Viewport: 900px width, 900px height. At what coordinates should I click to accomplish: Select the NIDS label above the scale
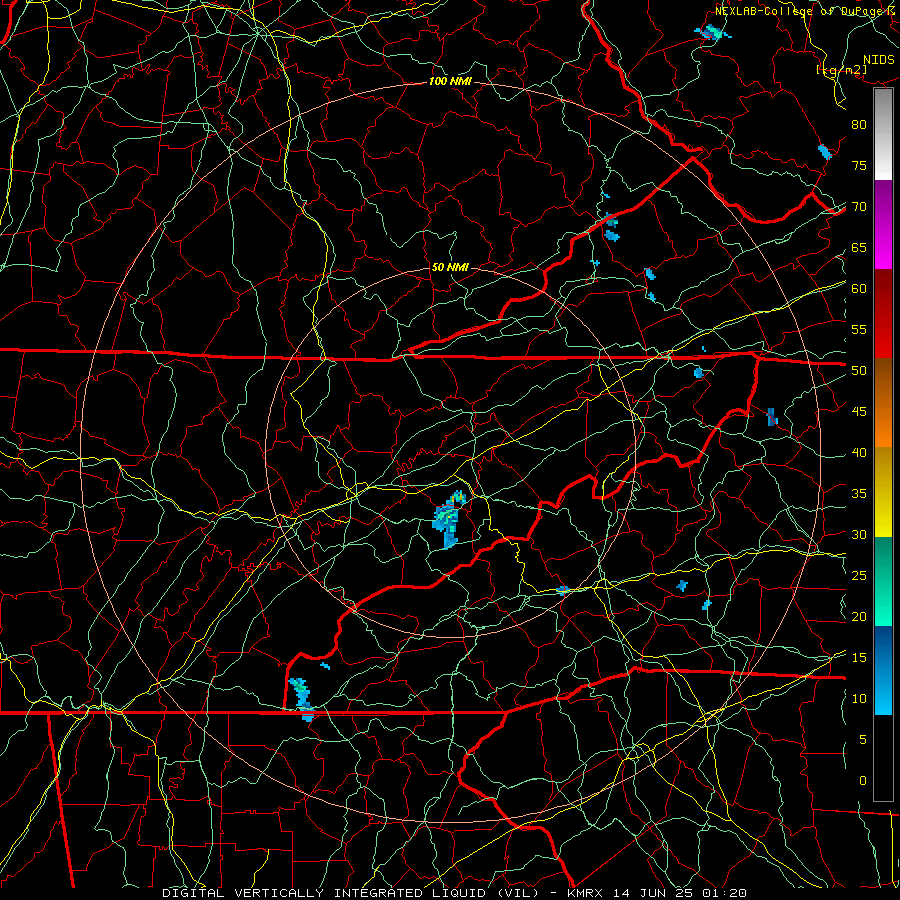click(x=879, y=60)
